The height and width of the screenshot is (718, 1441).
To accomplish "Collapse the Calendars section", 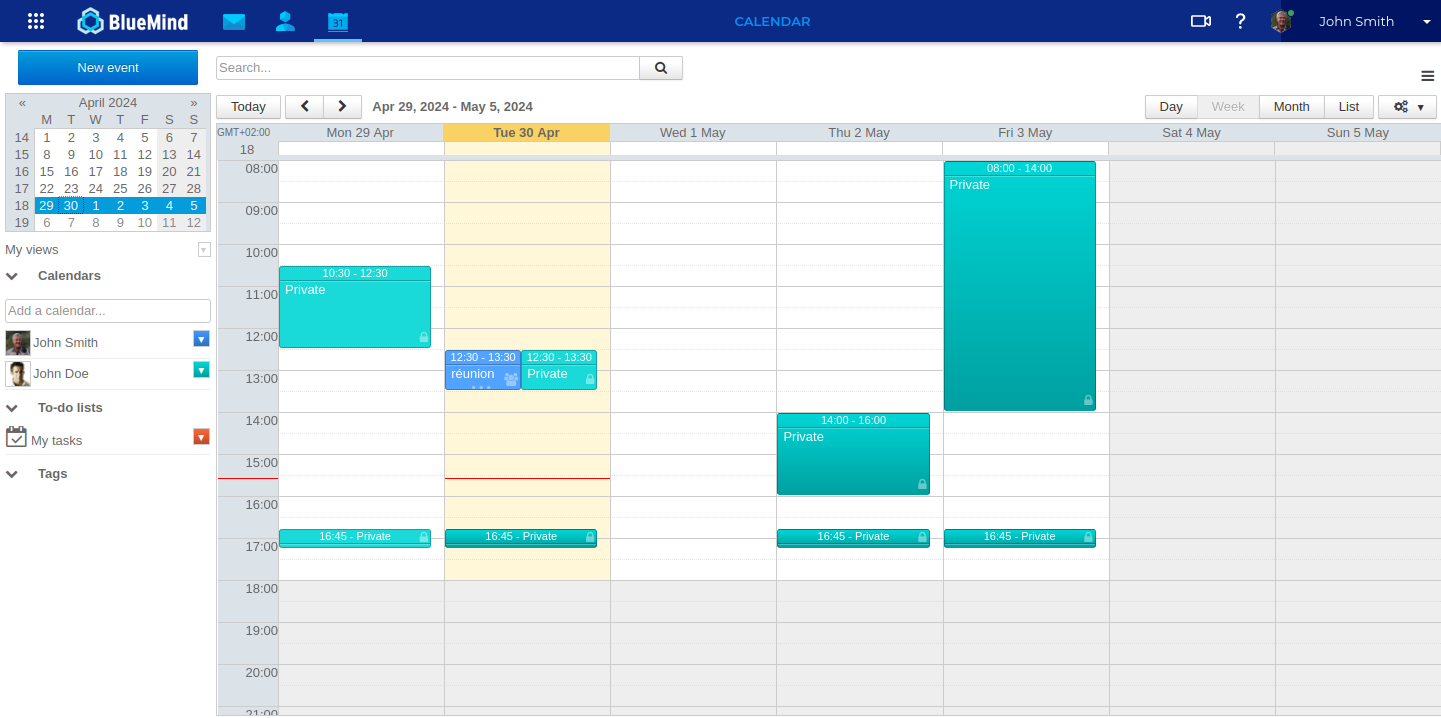I will [x=13, y=276].
